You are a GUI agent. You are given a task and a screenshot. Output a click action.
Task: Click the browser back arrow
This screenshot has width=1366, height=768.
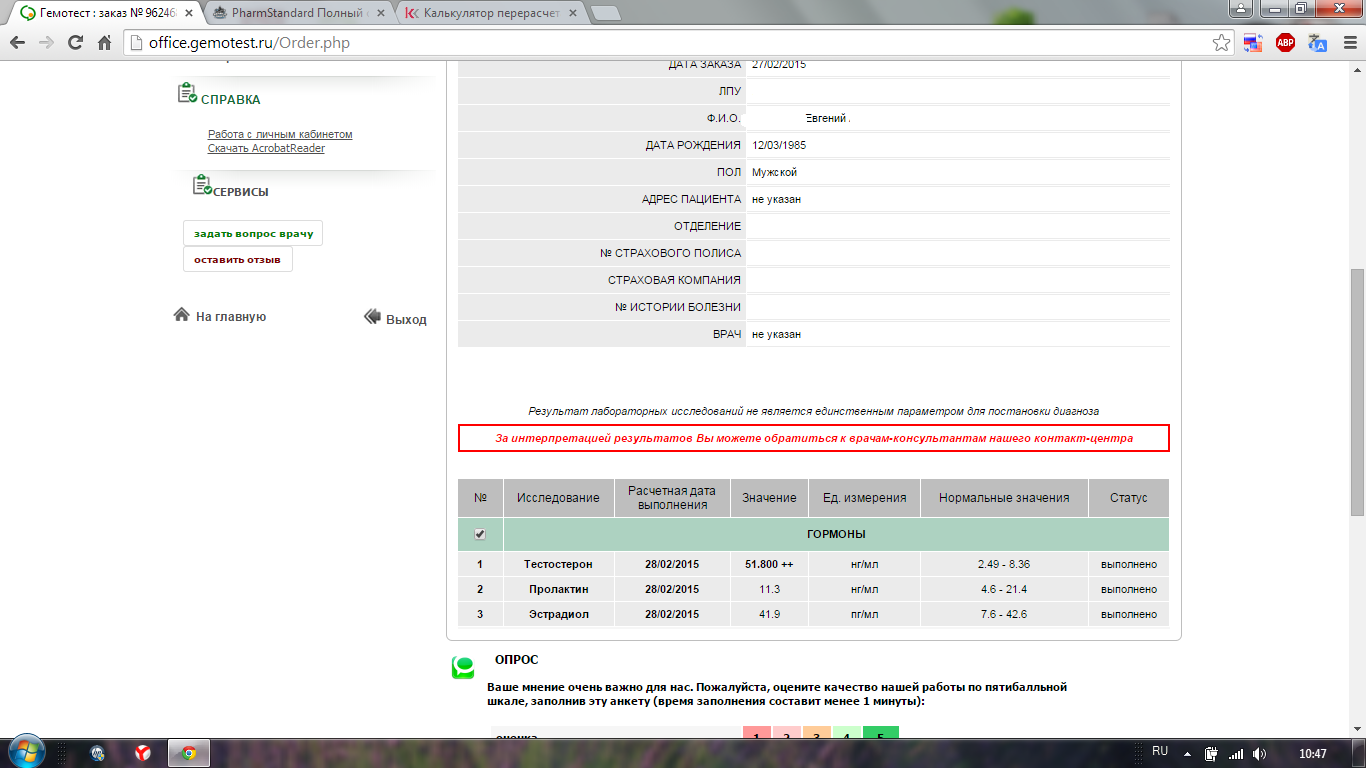click(x=17, y=43)
